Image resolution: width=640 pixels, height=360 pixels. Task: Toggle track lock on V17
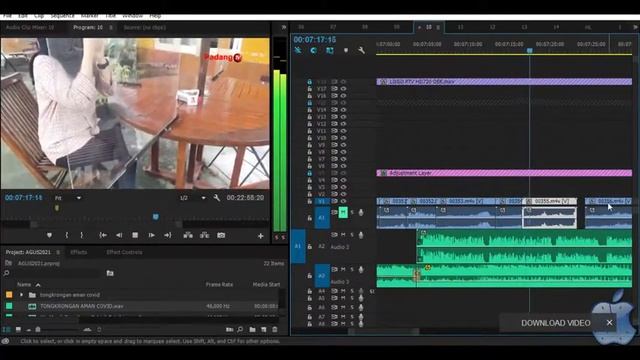310,89
